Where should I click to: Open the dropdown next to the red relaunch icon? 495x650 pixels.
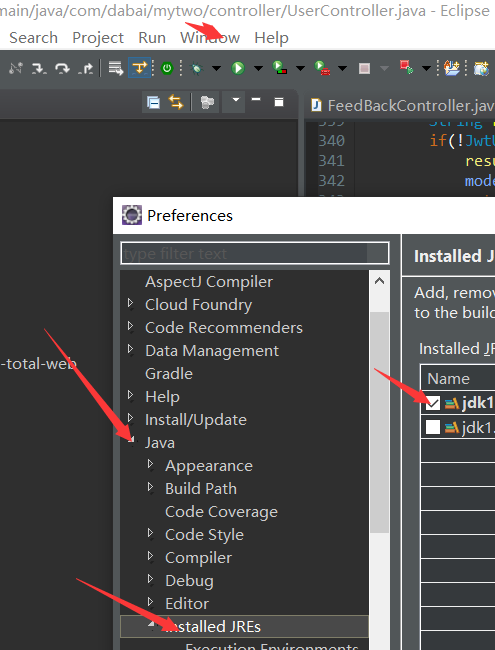tap(426, 68)
